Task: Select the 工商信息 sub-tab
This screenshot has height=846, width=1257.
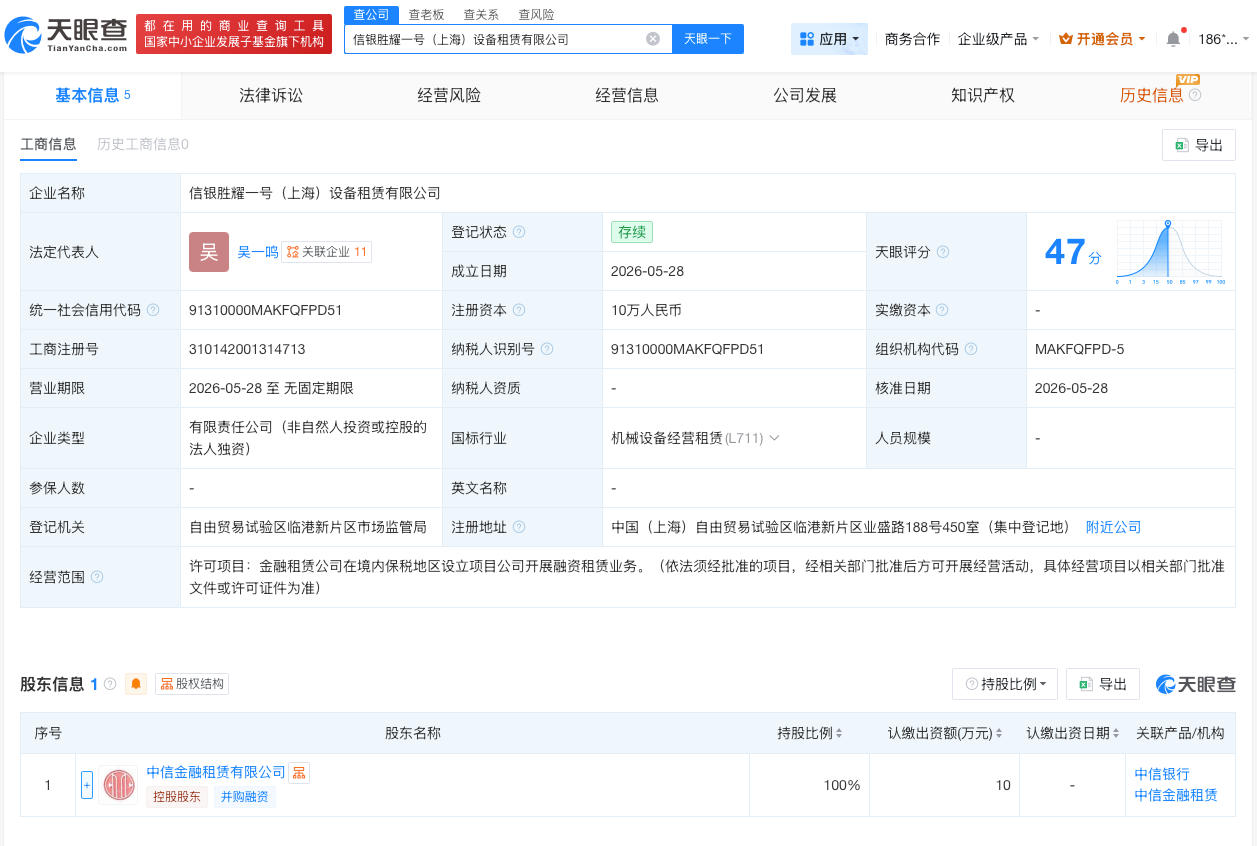Action: (x=48, y=144)
